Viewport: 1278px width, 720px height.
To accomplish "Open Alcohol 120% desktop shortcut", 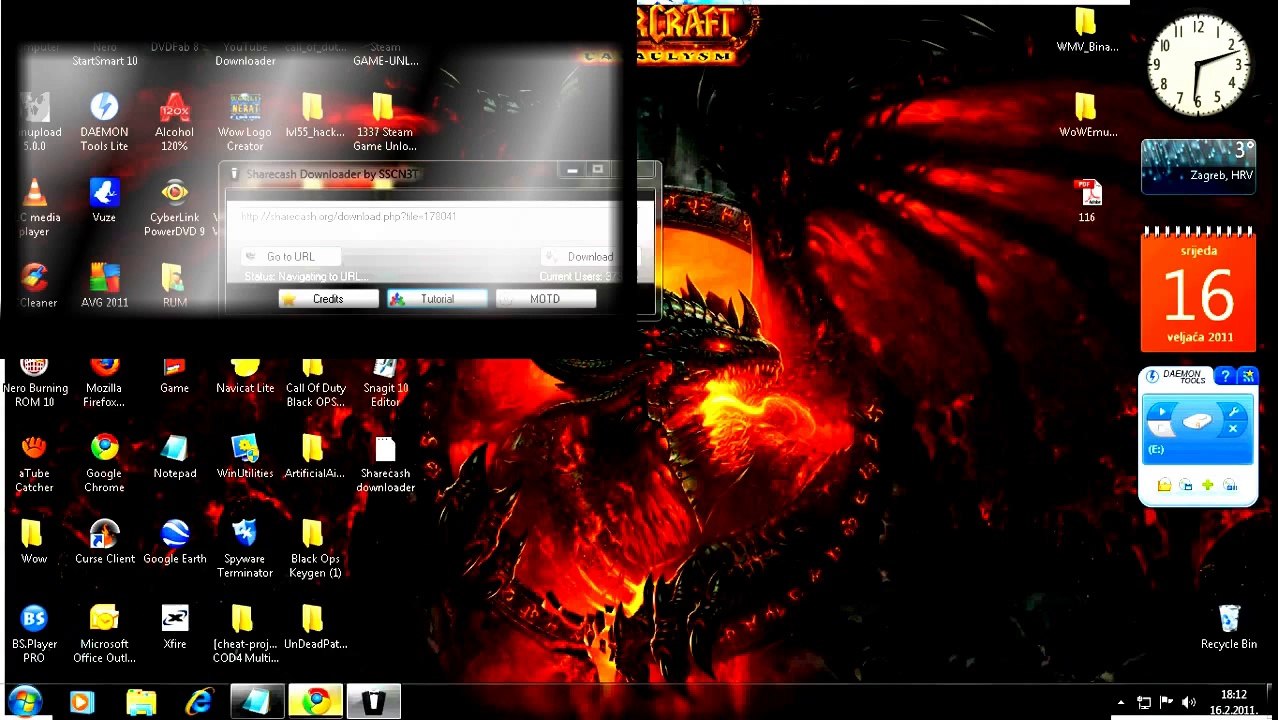I will [174, 122].
